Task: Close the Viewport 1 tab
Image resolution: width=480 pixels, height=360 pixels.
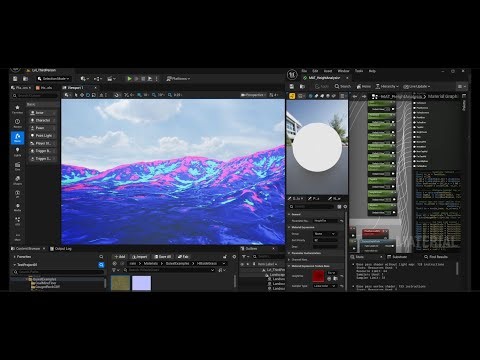Action: (x=95, y=88)
